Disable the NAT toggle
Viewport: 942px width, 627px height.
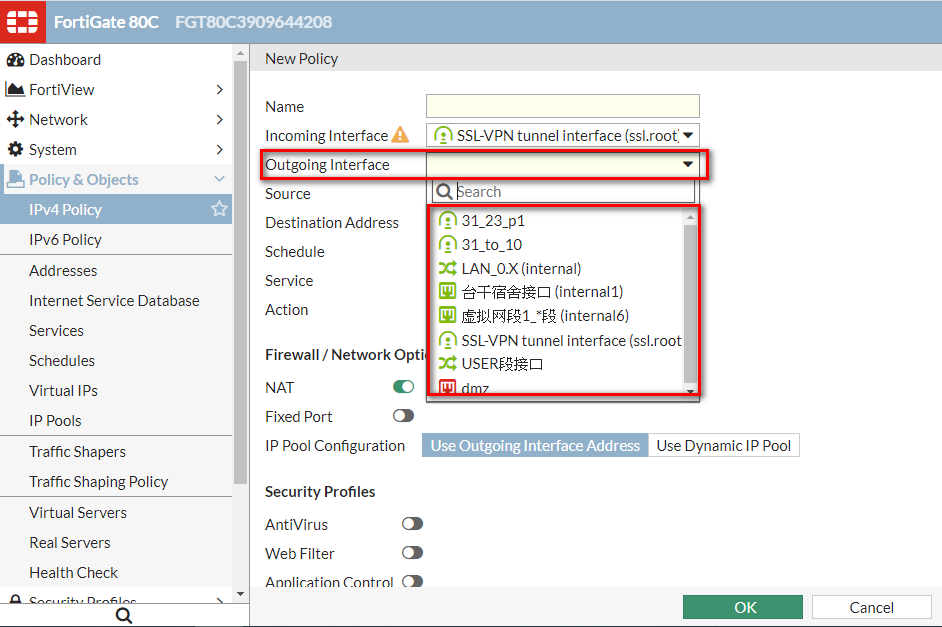pyautogui.click(x=404, y=387)
